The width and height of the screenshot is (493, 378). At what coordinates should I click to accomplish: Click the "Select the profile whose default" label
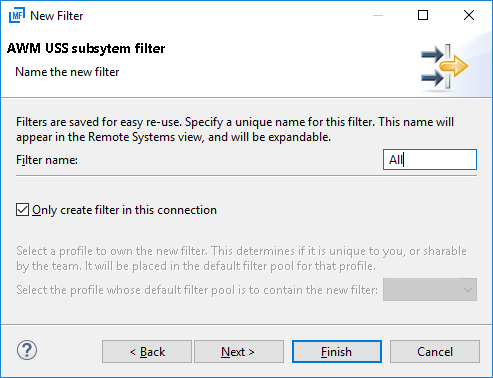pos(197,290)
